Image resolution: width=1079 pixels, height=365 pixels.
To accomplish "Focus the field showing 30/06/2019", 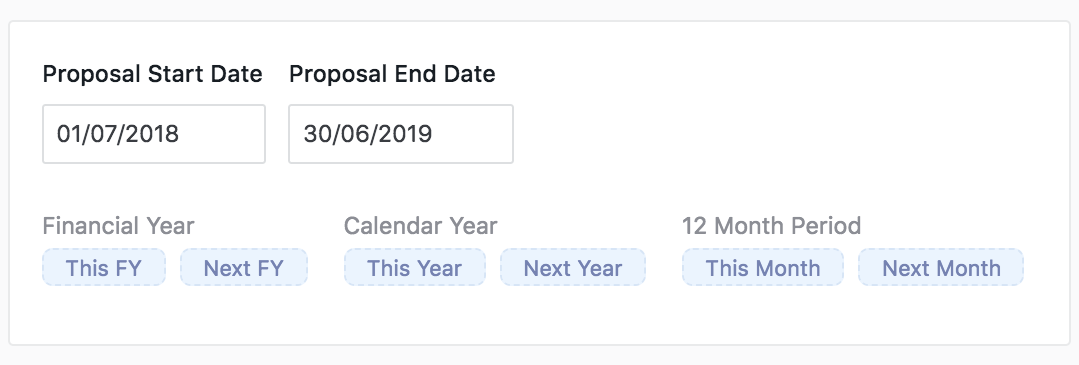I will tap(400, 134).
